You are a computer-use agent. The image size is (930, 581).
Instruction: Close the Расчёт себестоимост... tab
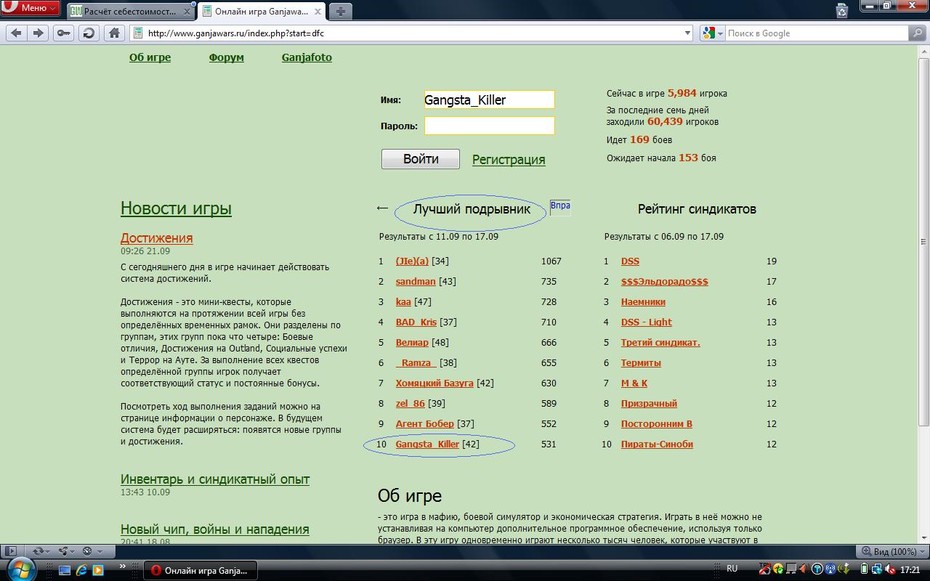point(186,11)
